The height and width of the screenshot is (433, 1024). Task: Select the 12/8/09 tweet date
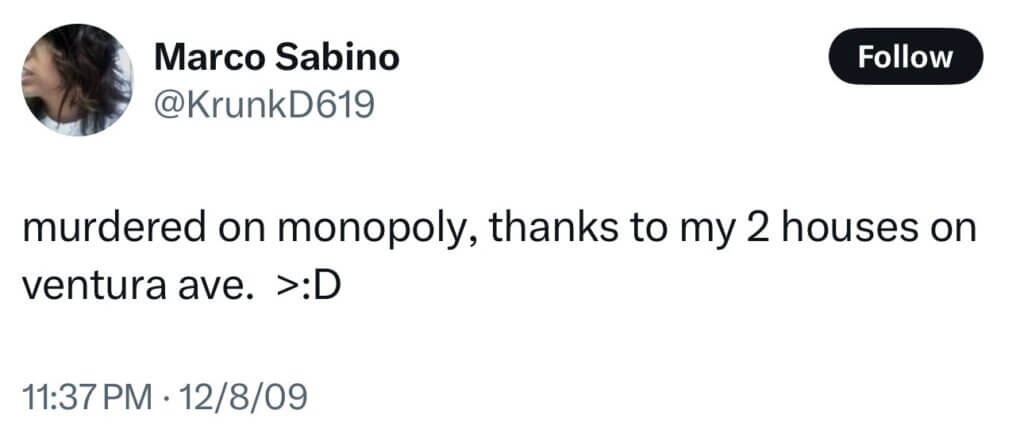click(x=241, y=398)
